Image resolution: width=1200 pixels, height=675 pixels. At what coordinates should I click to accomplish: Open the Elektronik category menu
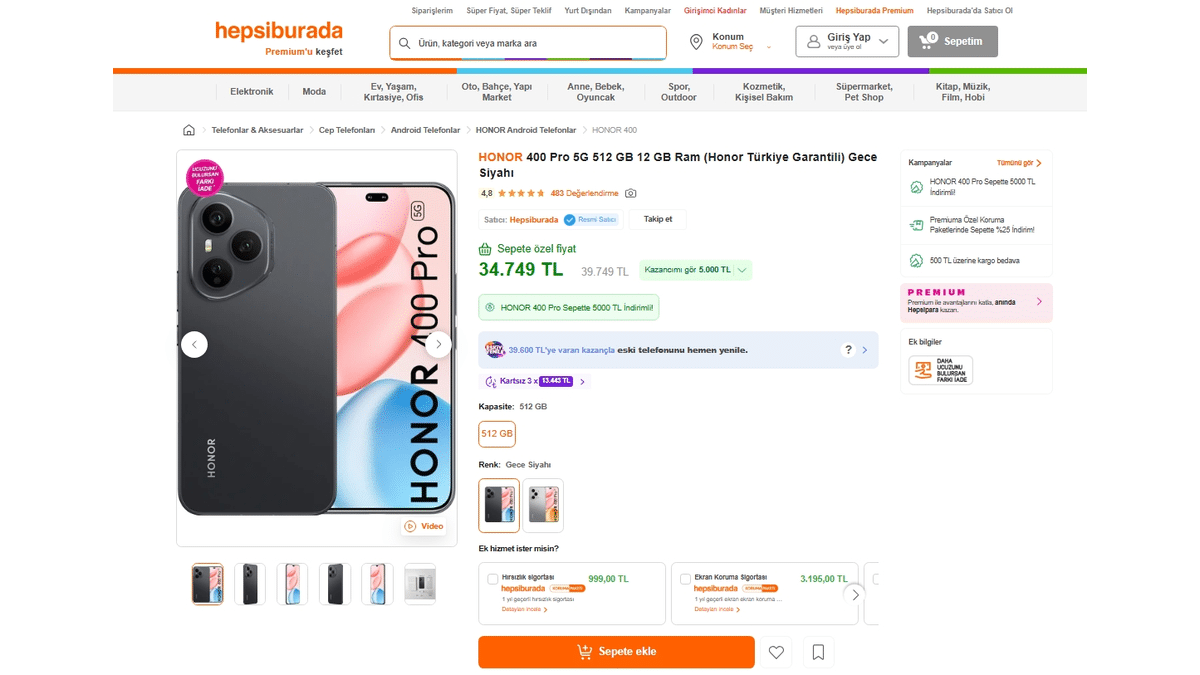click(x=252, y=90)
